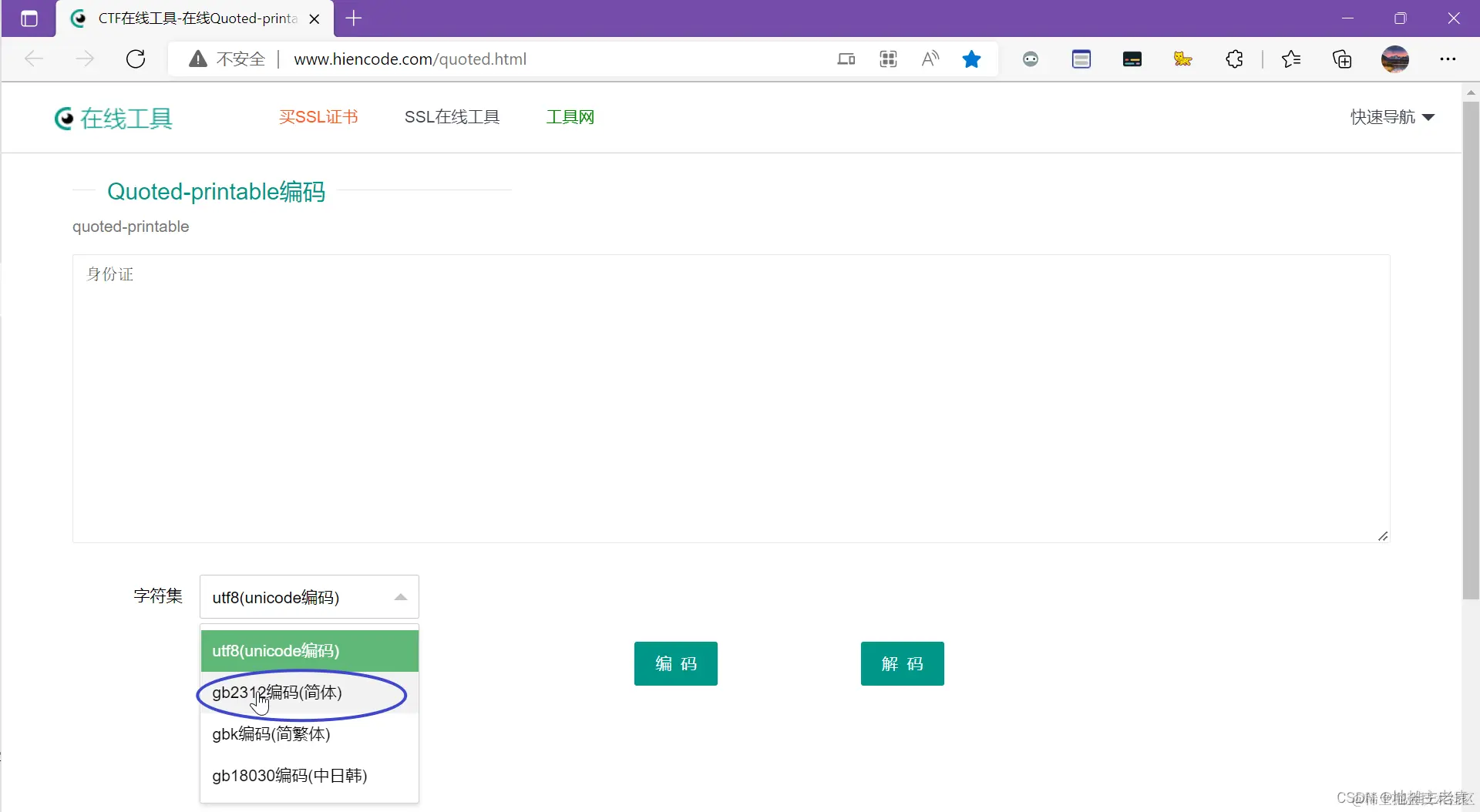Click the 解码 decode button
Screen dimensions: 1480x812
(903, 663)
